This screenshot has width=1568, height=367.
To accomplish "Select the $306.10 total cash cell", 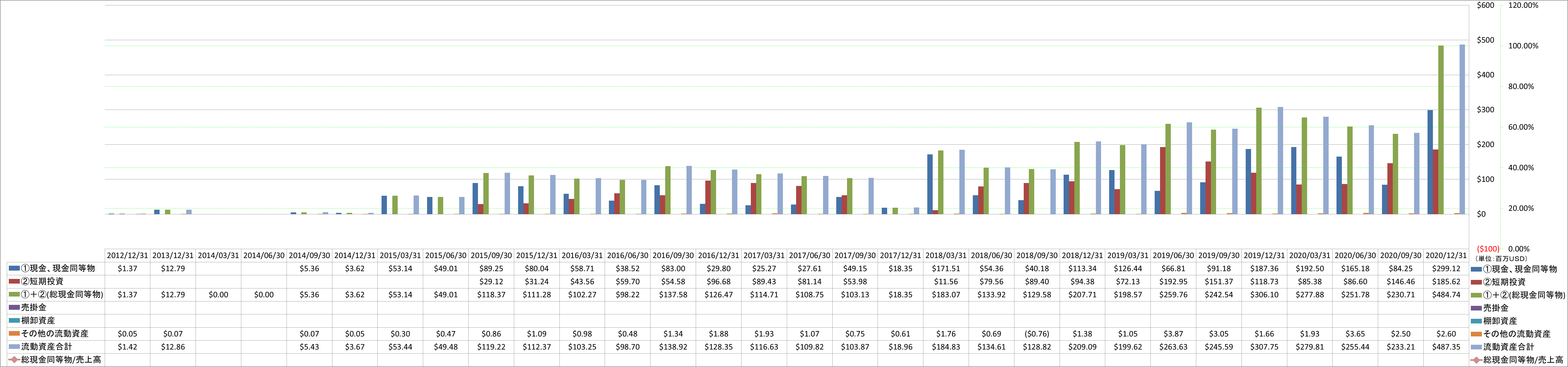I will (x=1264, y=295).
